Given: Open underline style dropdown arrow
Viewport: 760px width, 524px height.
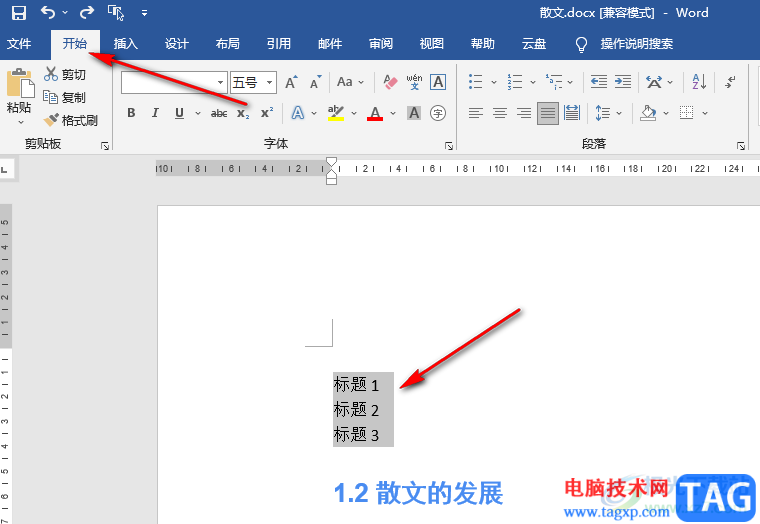Looking at the screenshot, I should [x=198, y=113].
